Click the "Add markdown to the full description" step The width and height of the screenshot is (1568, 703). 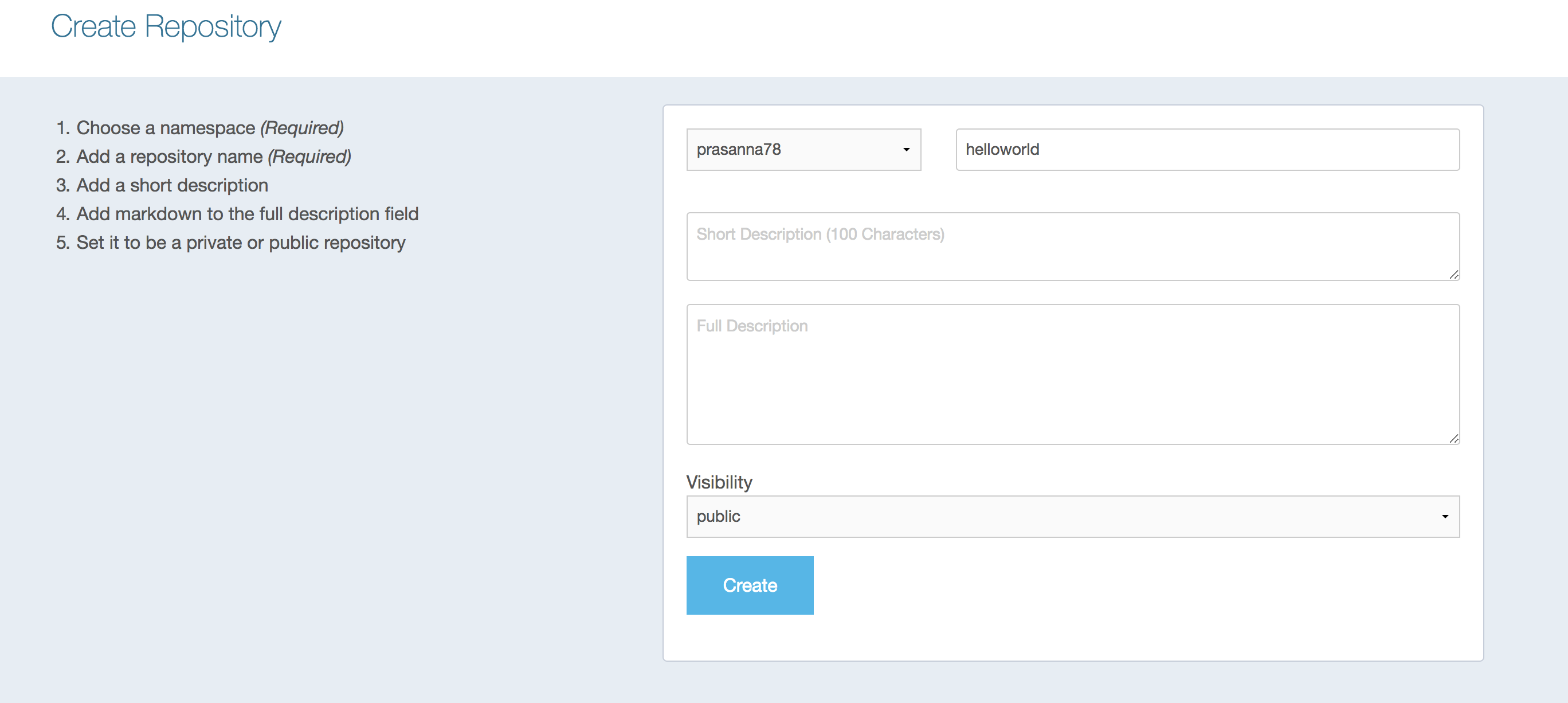247,214
